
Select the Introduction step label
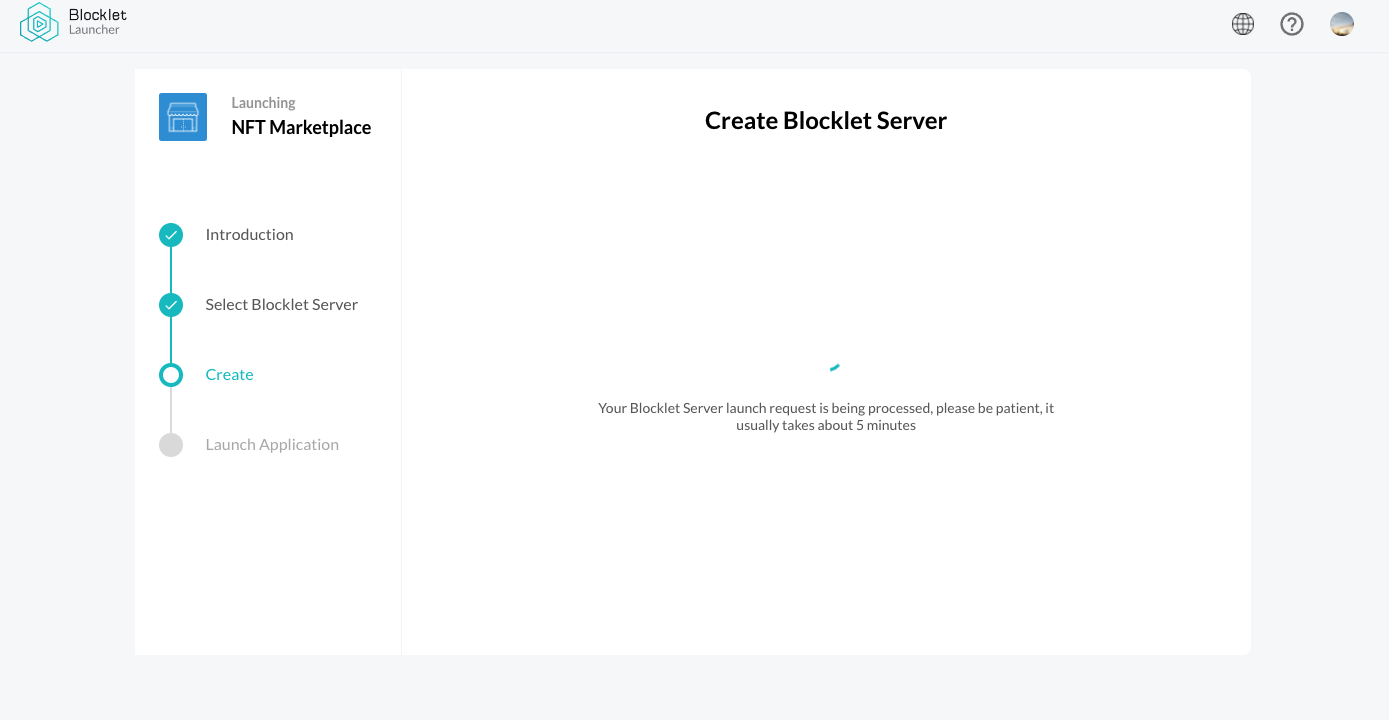(249, 234)
